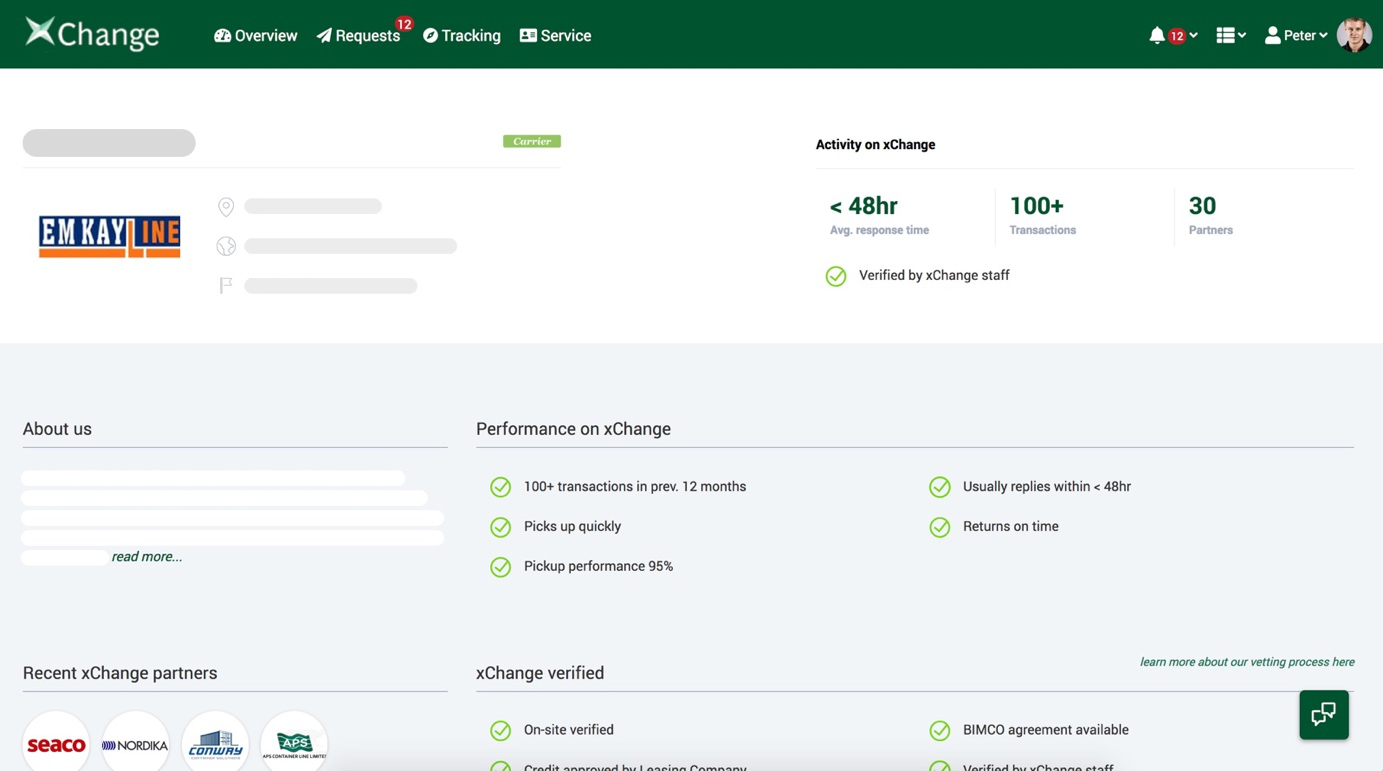The image size is (1383, 771).
Task: Open the Service menu item
Action: click(555, 35)
